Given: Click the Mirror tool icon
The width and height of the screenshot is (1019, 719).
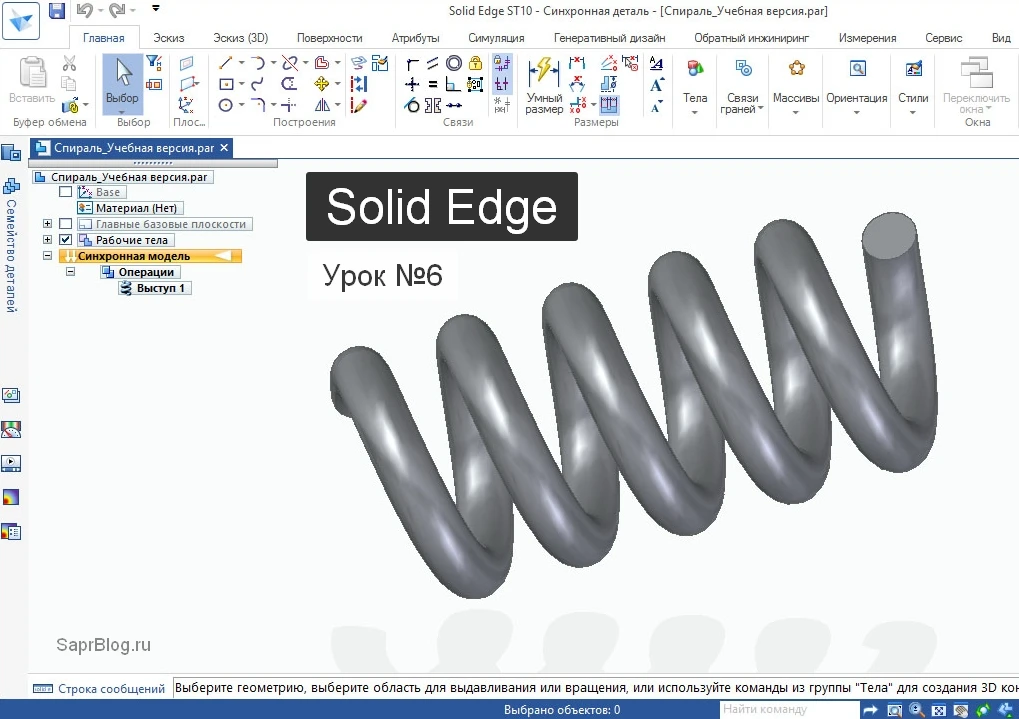Looking at the screenshot, I should point(322,105).
